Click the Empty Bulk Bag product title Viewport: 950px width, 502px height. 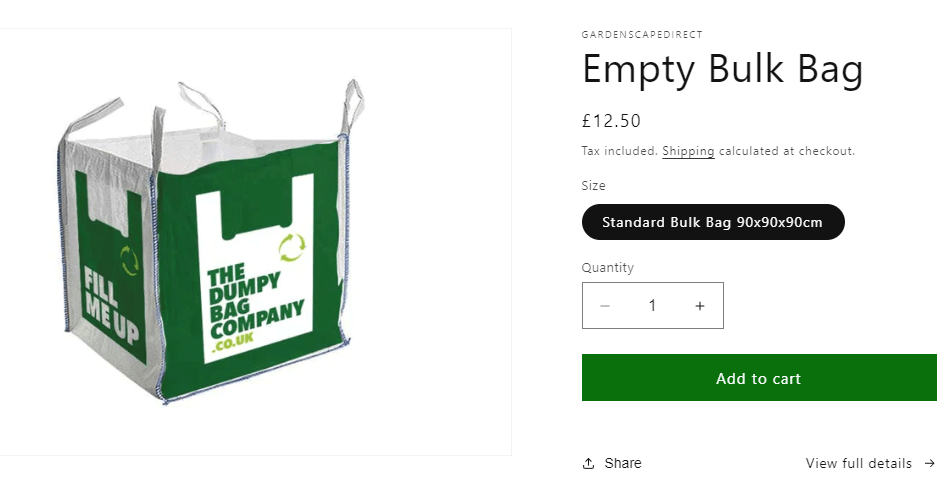(x=722, y=70)
